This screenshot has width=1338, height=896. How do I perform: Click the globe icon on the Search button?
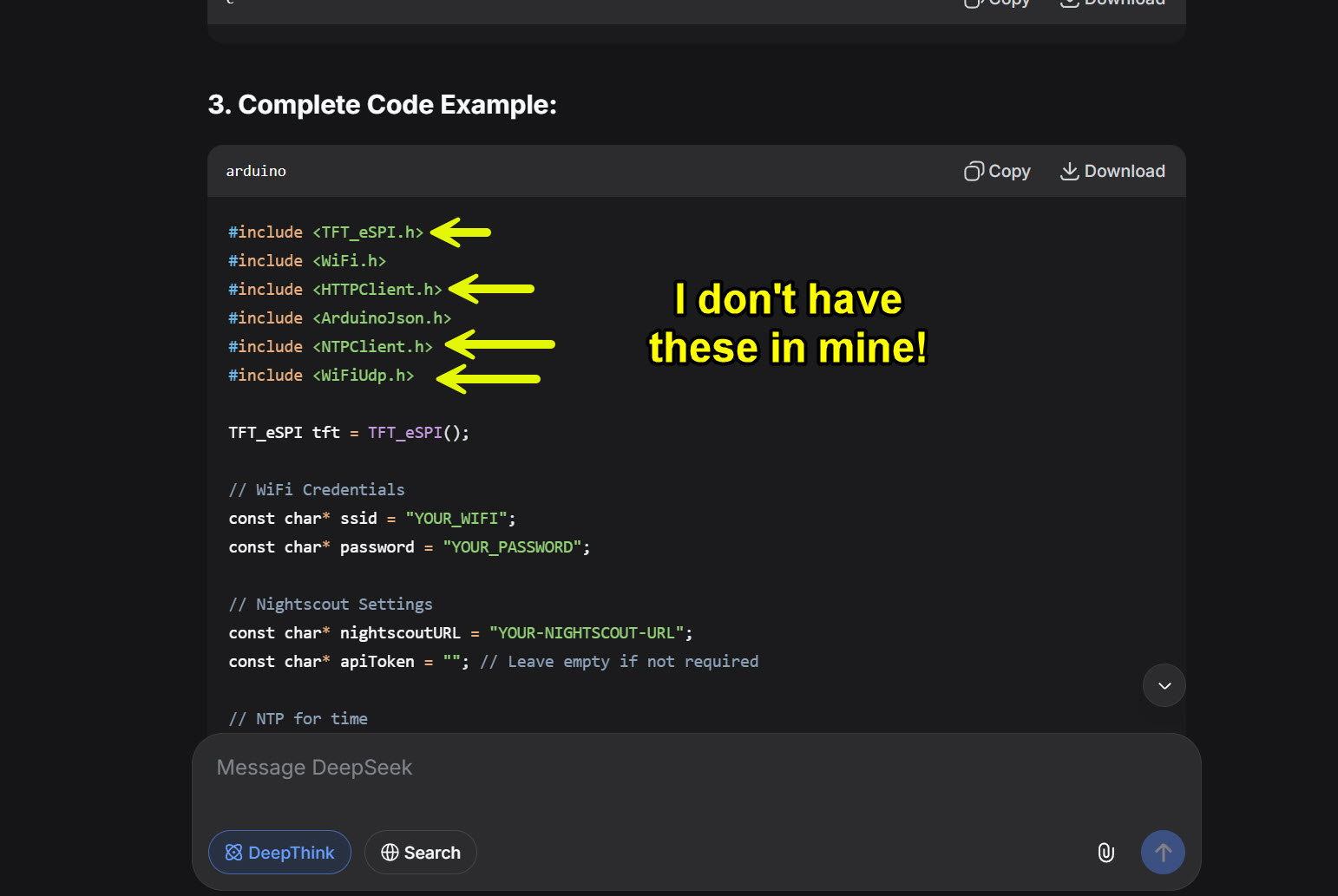(390, 853)
